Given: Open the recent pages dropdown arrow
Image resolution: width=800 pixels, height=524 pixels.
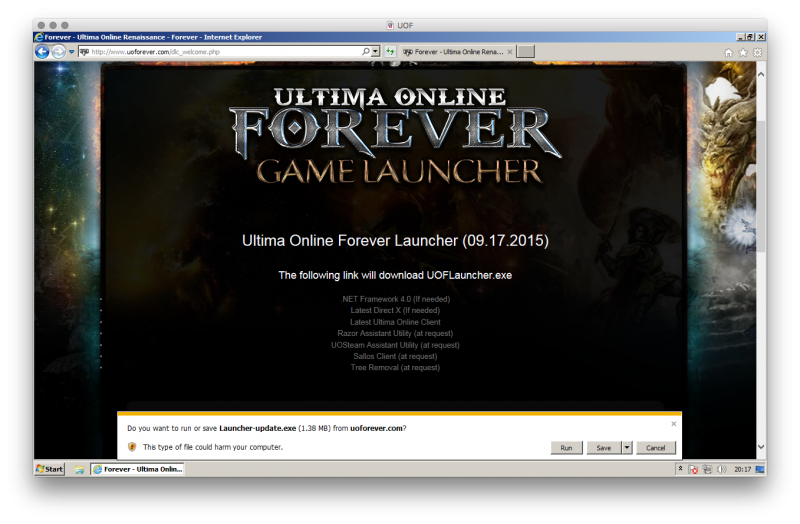Looking at the screenshot, I should point(71,52).
